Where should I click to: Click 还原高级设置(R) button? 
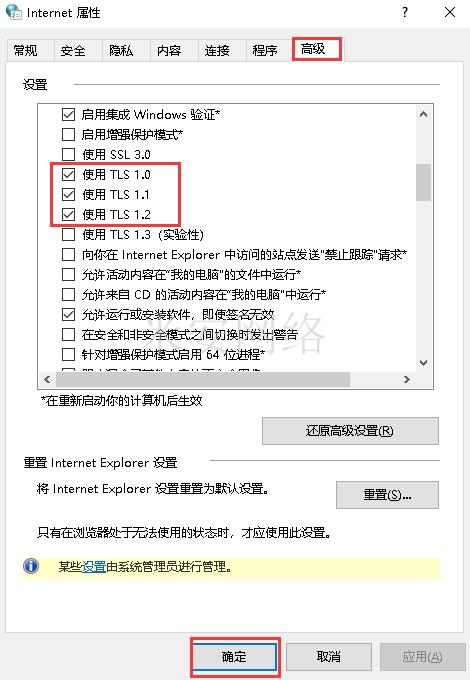[350, 431]
